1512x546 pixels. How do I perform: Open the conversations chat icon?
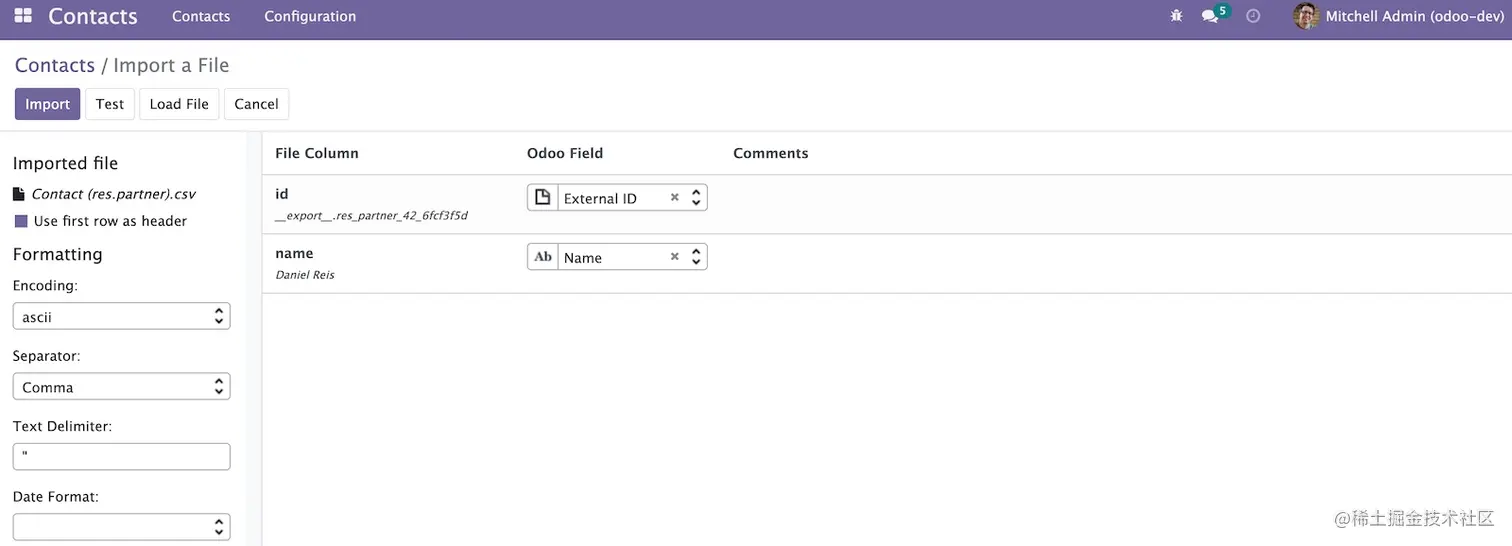[1210, 16]
